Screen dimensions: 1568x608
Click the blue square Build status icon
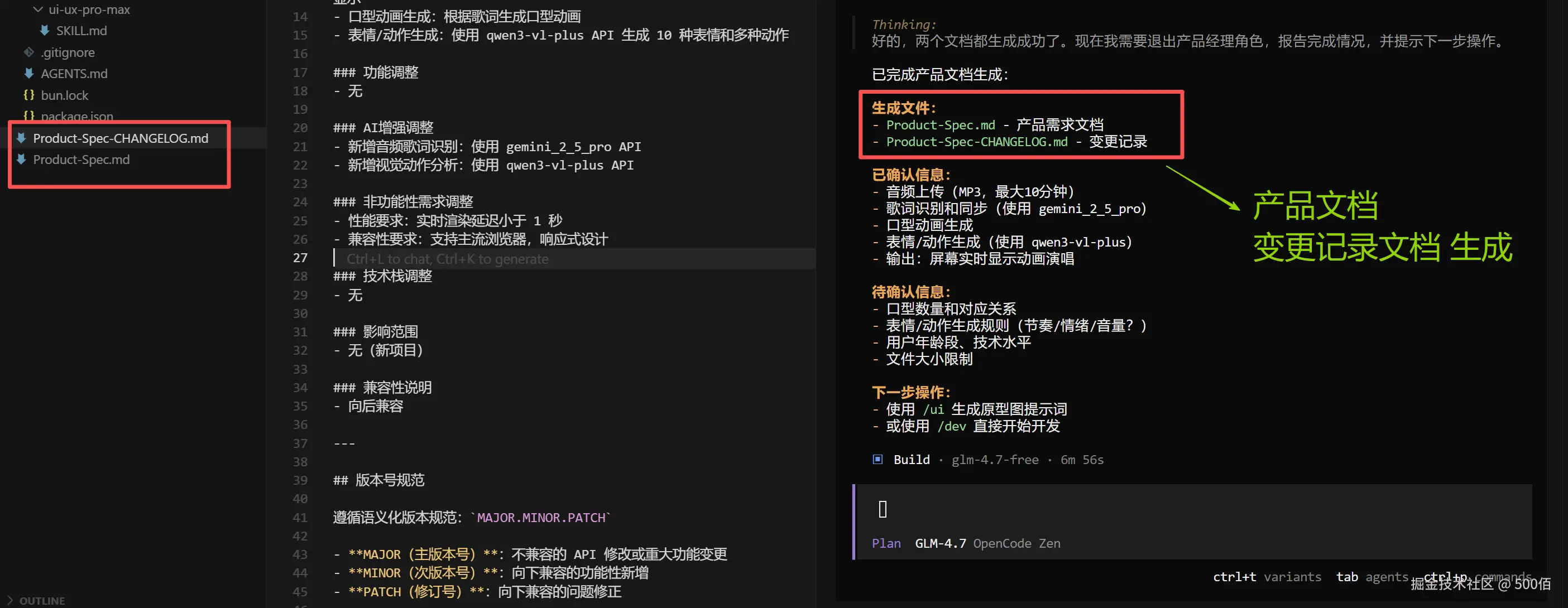[x=877, y=459]
